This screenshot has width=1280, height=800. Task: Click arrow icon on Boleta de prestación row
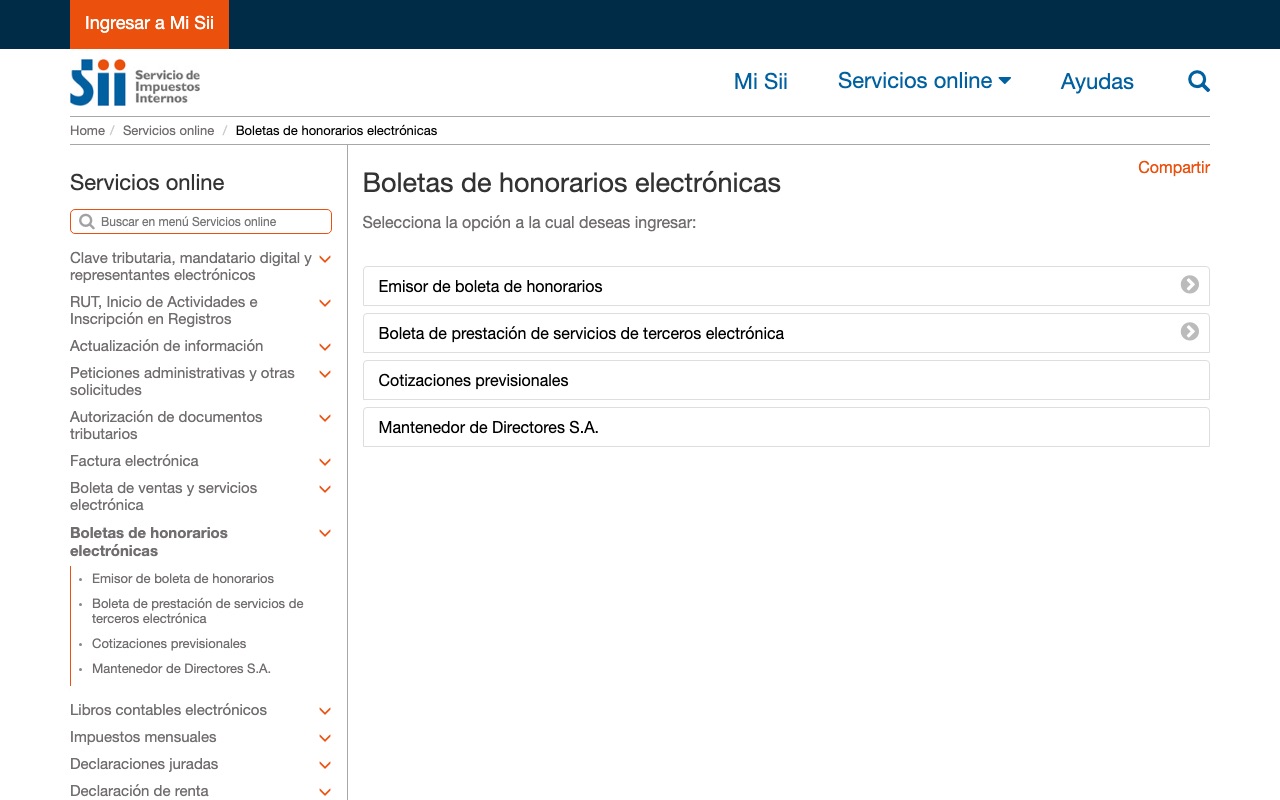point(1189,332)
